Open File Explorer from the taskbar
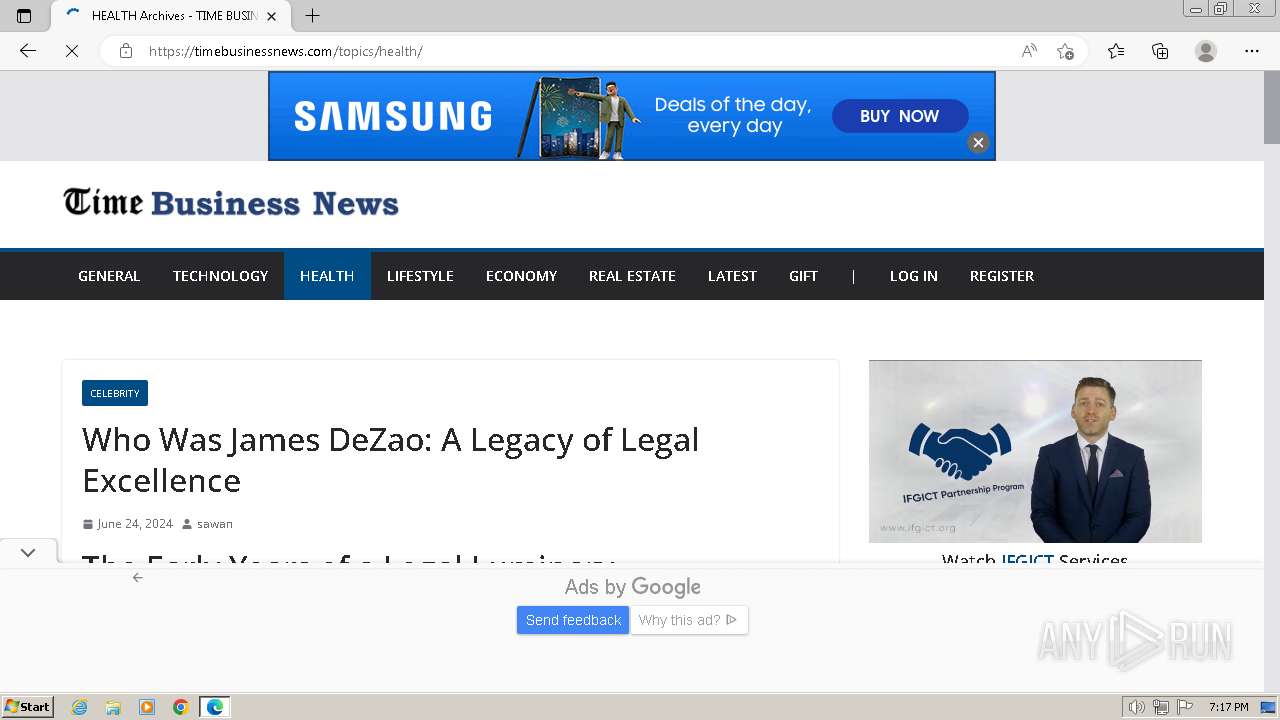Viewport: 1280px width, 720px height. coord(113,707)
